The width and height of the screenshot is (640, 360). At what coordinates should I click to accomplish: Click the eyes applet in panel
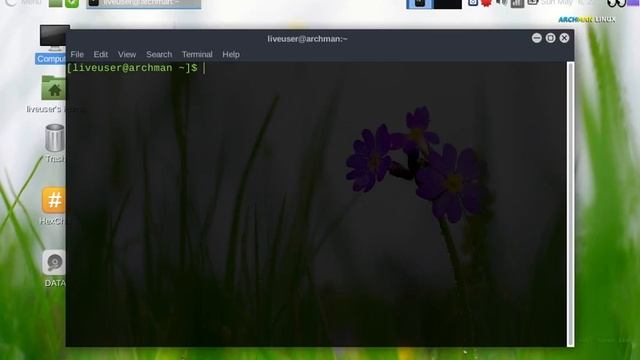pyautogui.click(x=616, y=4)
